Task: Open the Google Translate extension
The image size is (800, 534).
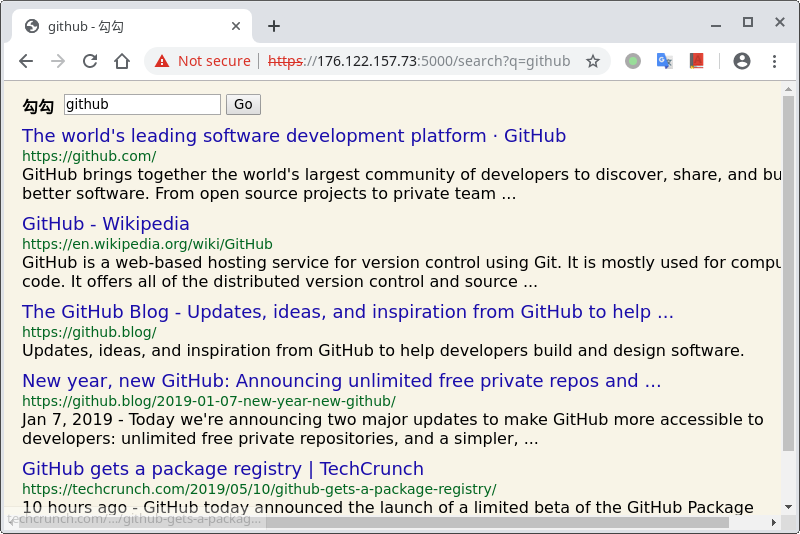Action: (x=664, y=61)
